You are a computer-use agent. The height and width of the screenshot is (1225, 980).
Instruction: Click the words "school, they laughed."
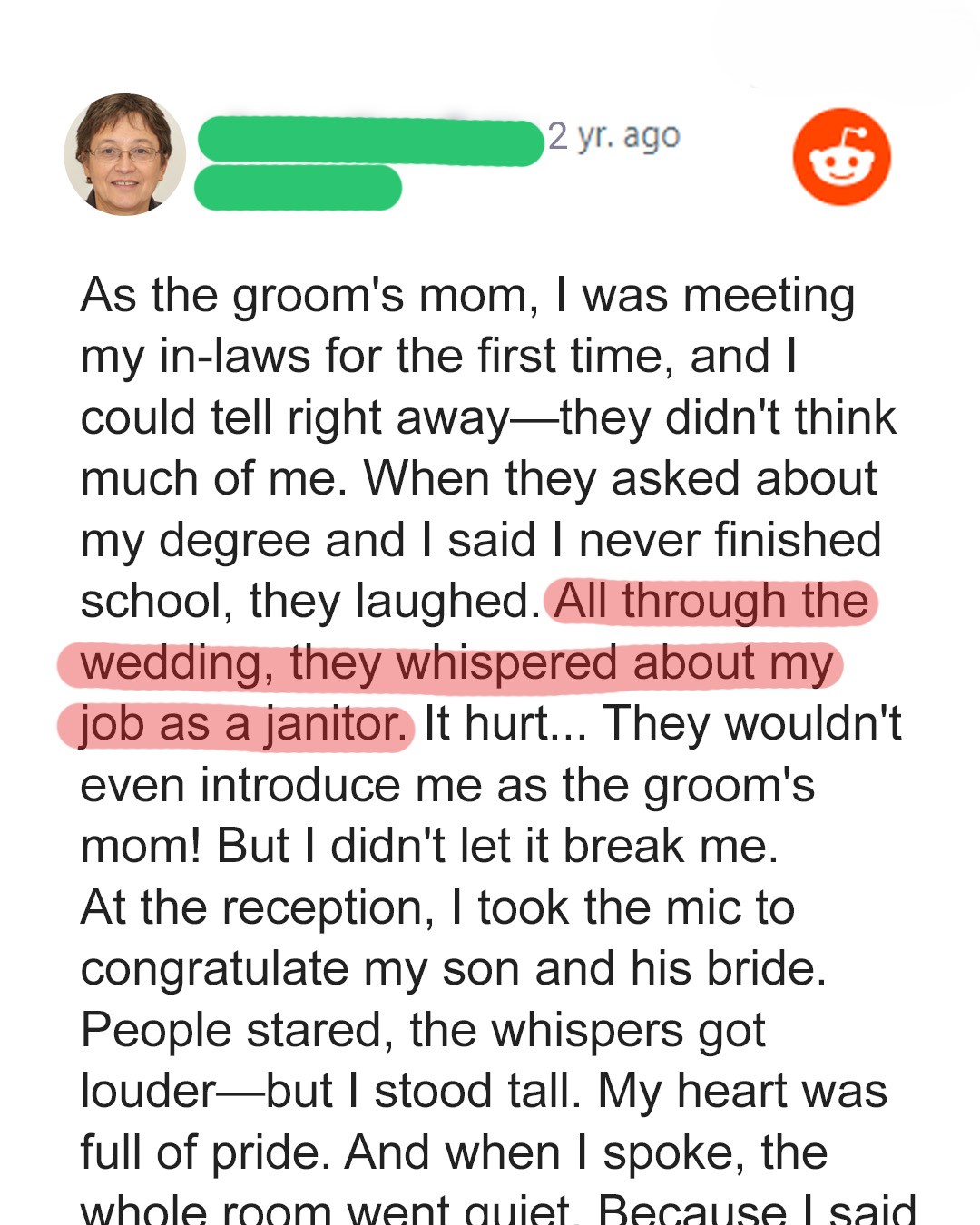pyautogui.click(x=310, y=602)
